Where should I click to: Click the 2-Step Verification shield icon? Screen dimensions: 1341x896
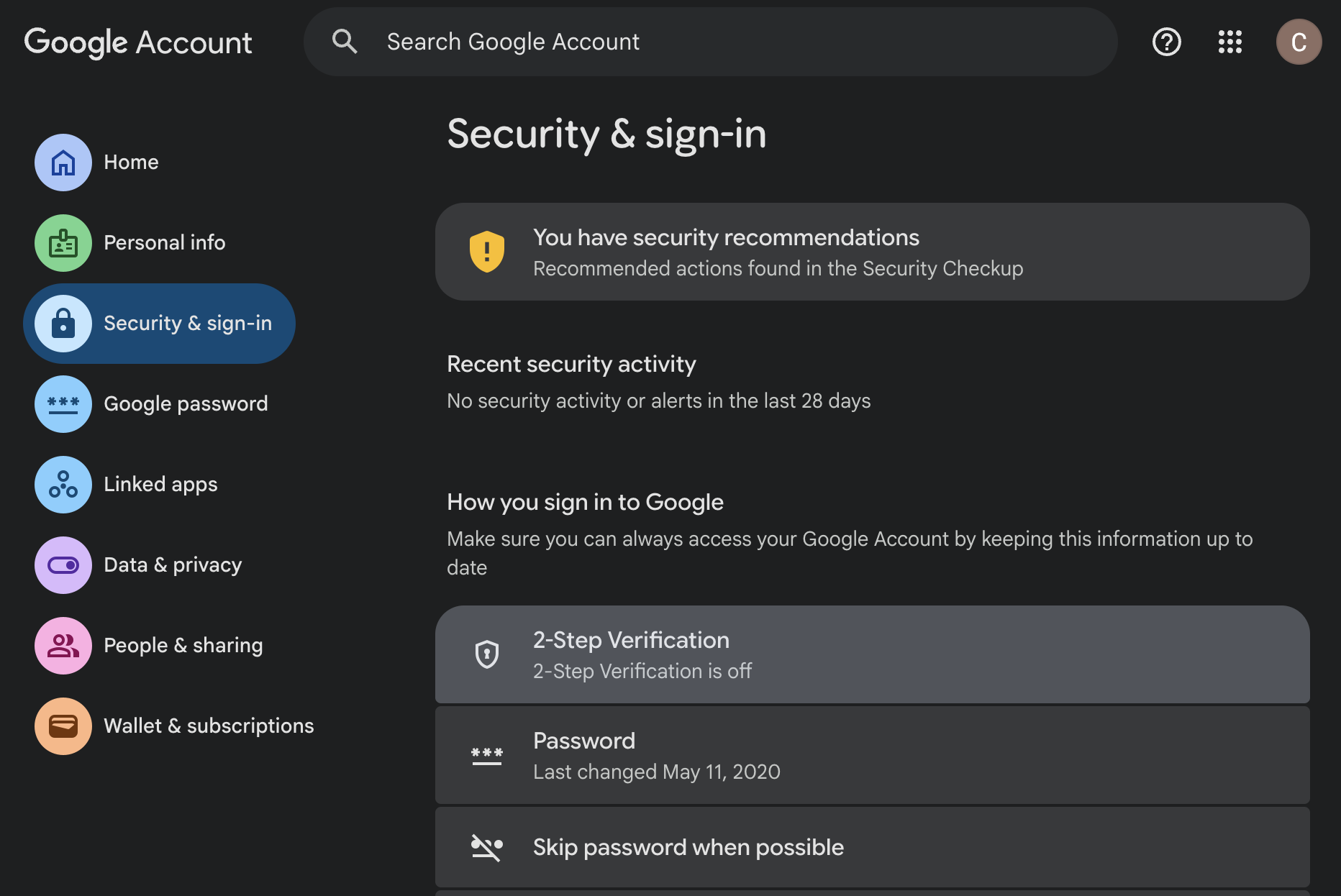pos(487,654)
